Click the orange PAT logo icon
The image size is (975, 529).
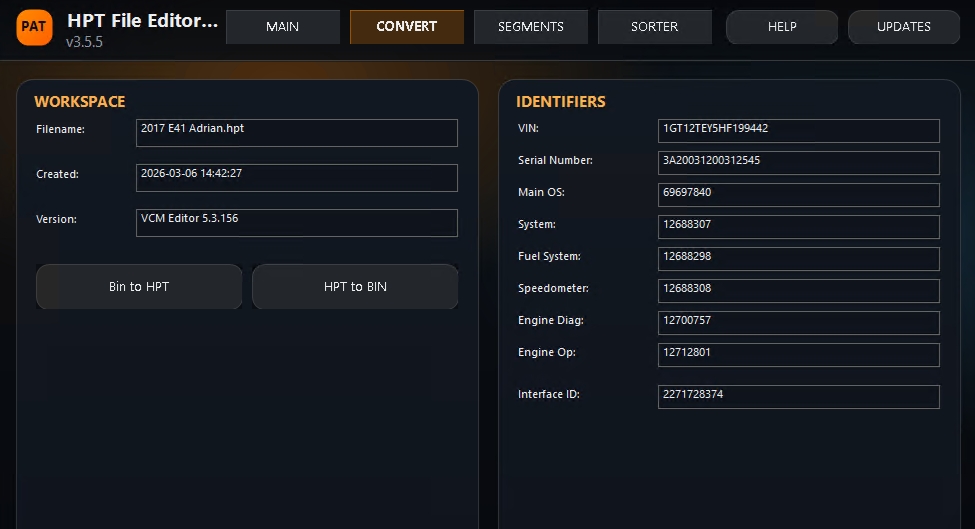point(35,27)
